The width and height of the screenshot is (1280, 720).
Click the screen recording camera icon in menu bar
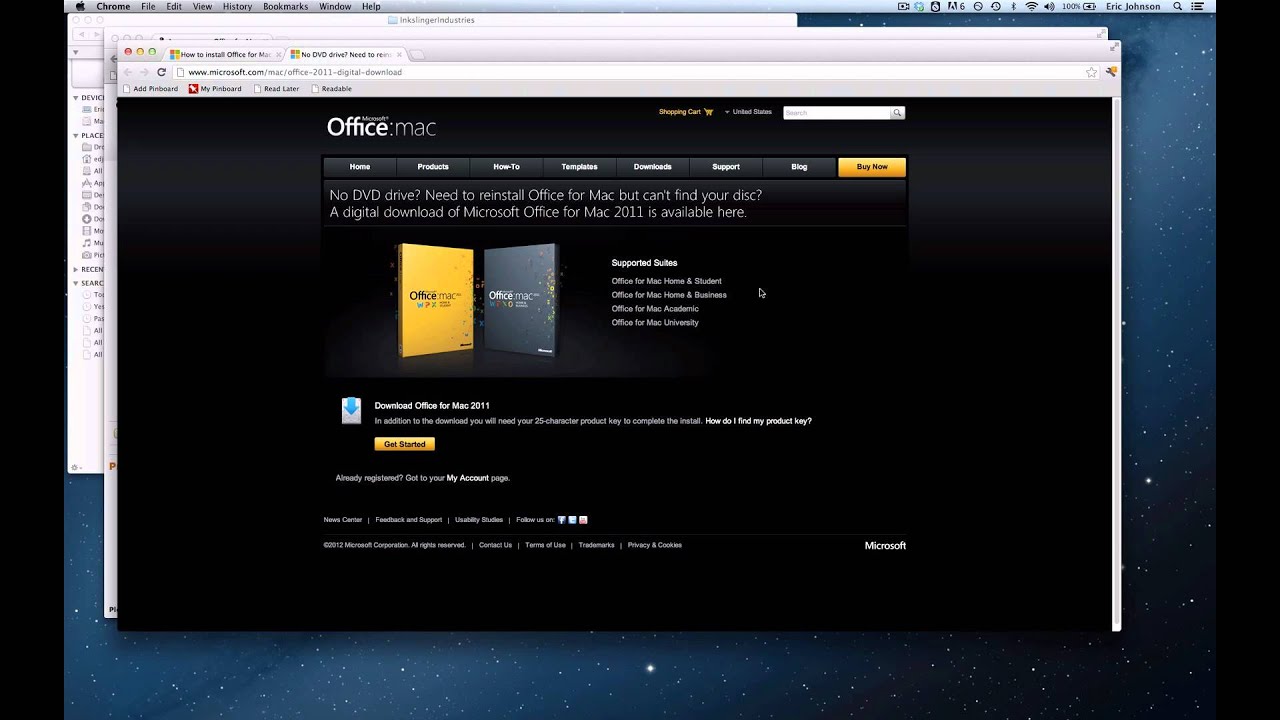point(903,6)
